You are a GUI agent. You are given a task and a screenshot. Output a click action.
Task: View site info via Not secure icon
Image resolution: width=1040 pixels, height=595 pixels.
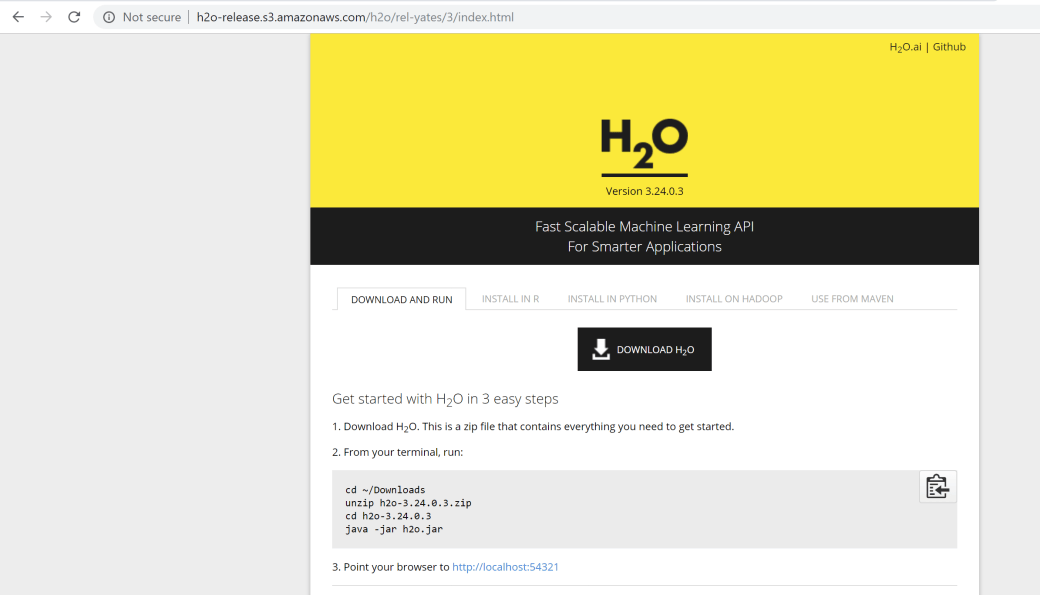[x=109, y=17]
